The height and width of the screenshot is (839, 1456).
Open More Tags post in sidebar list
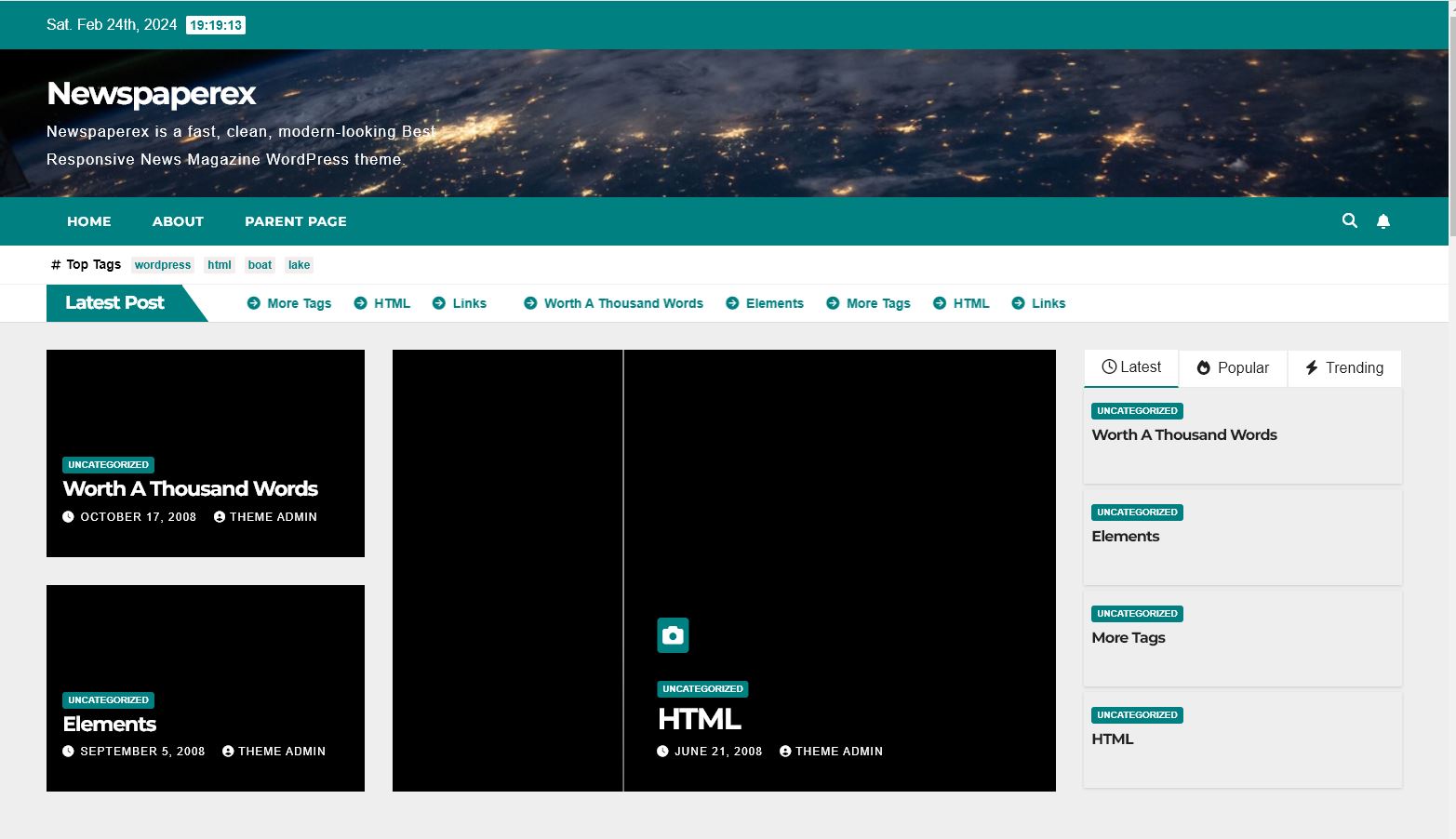point(1129,637)
